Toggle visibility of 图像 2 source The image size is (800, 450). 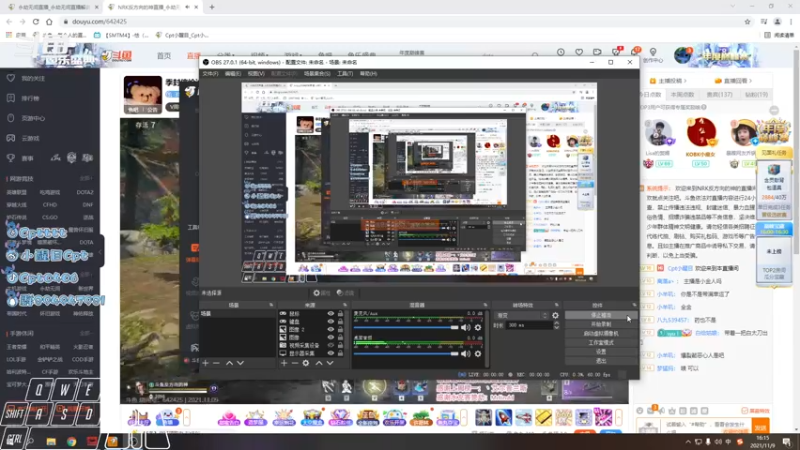click(x=331, y=330)
